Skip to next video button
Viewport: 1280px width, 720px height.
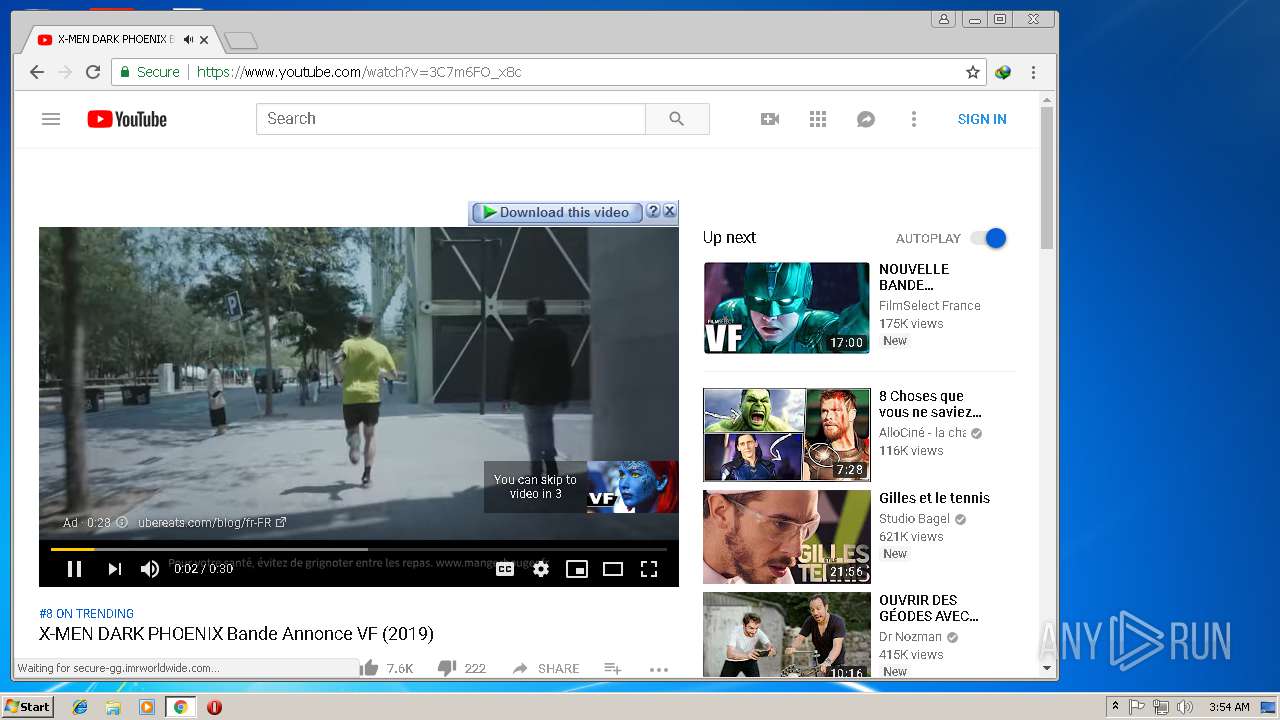(115, 569)
